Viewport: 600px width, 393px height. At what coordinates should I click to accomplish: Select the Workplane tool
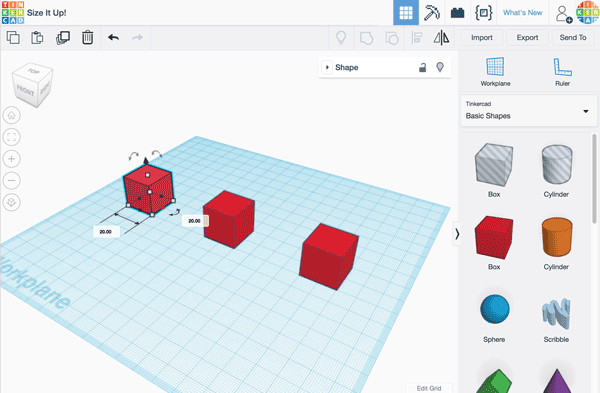(495, 72)
